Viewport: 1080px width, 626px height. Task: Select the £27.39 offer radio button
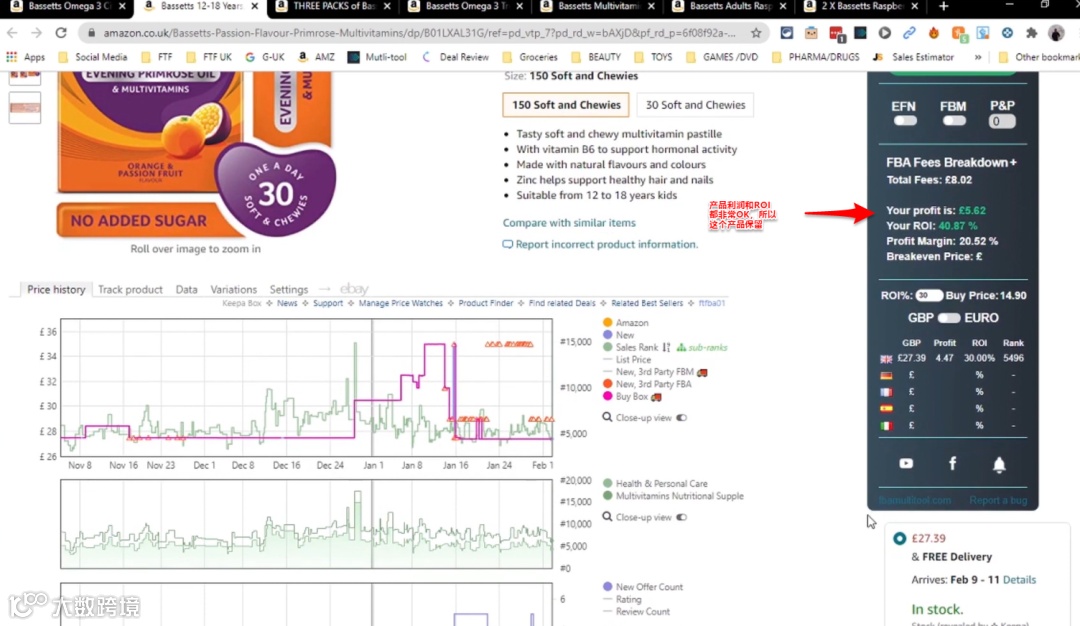pyautogui.click(x=900, y=539)
